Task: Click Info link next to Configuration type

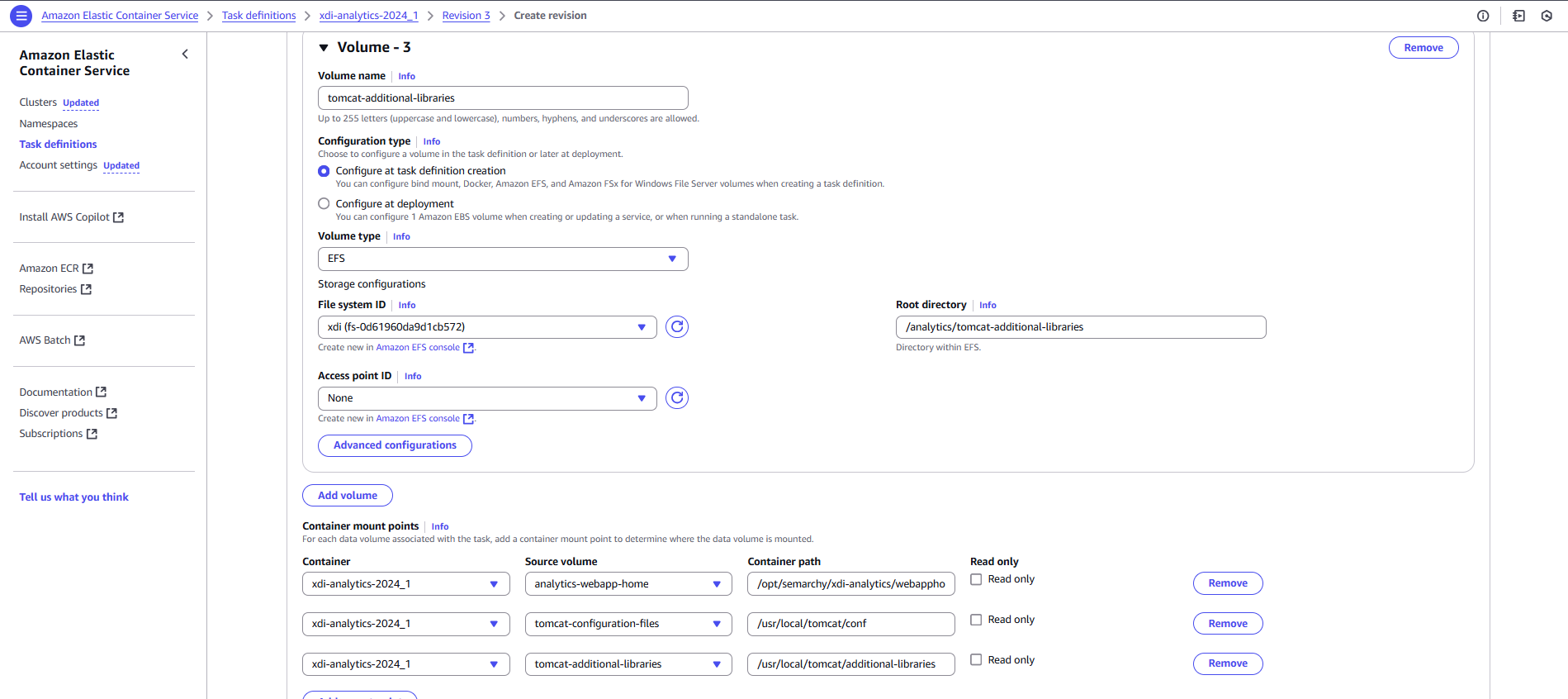Action: (432, 141)
